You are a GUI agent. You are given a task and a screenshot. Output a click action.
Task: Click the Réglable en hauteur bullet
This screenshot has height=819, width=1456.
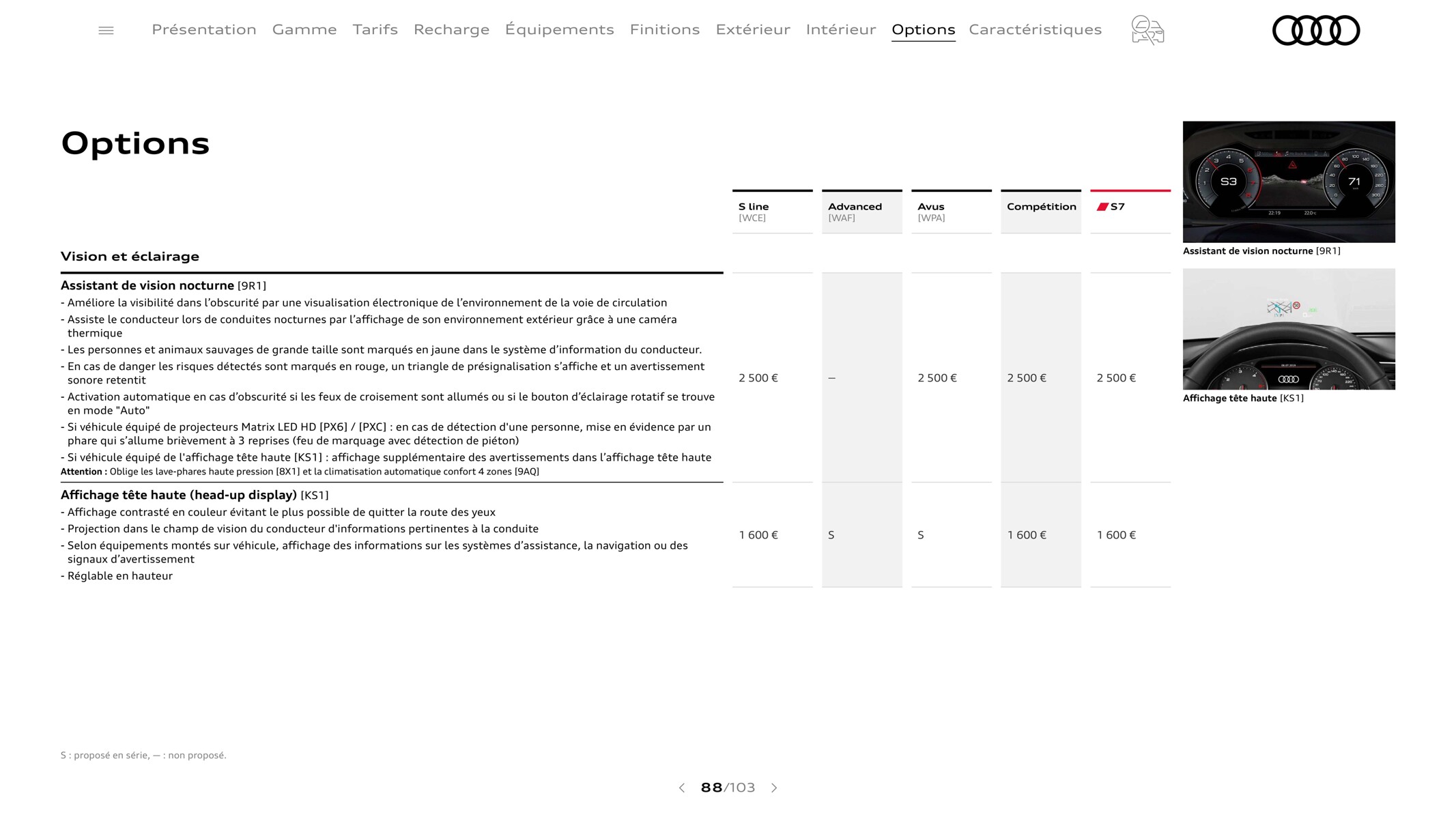pos(117,576)
